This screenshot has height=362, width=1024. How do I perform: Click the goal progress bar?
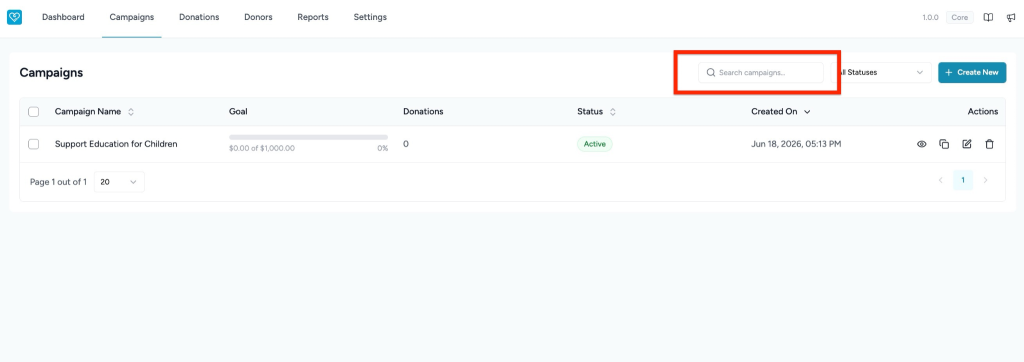pyautogui.click(x=308, y=137)
